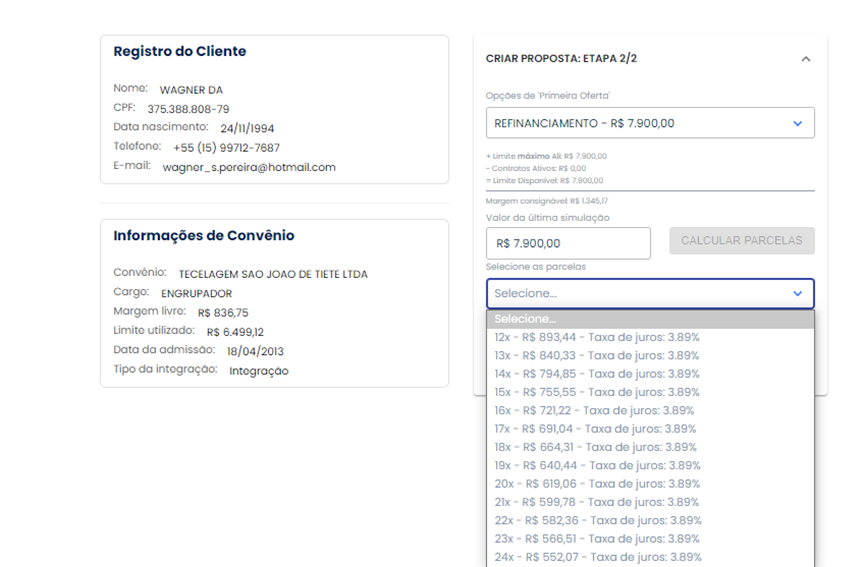Screen dimensions: 864x567
Task: Open the Primeira Oferta refinanciamento dropdown
Action: 650,123
